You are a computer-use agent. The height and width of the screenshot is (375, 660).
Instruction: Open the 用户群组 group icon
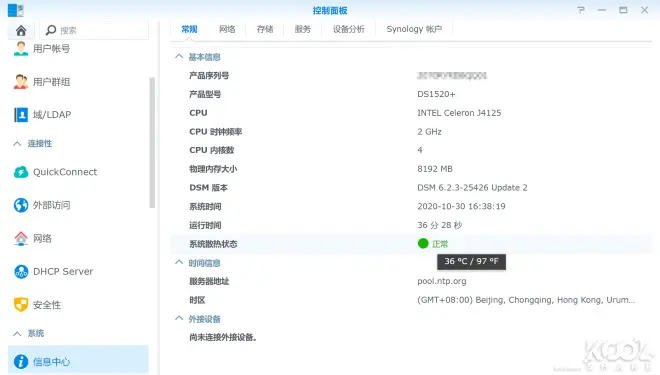pyautogui.click(x=21, y=82)
